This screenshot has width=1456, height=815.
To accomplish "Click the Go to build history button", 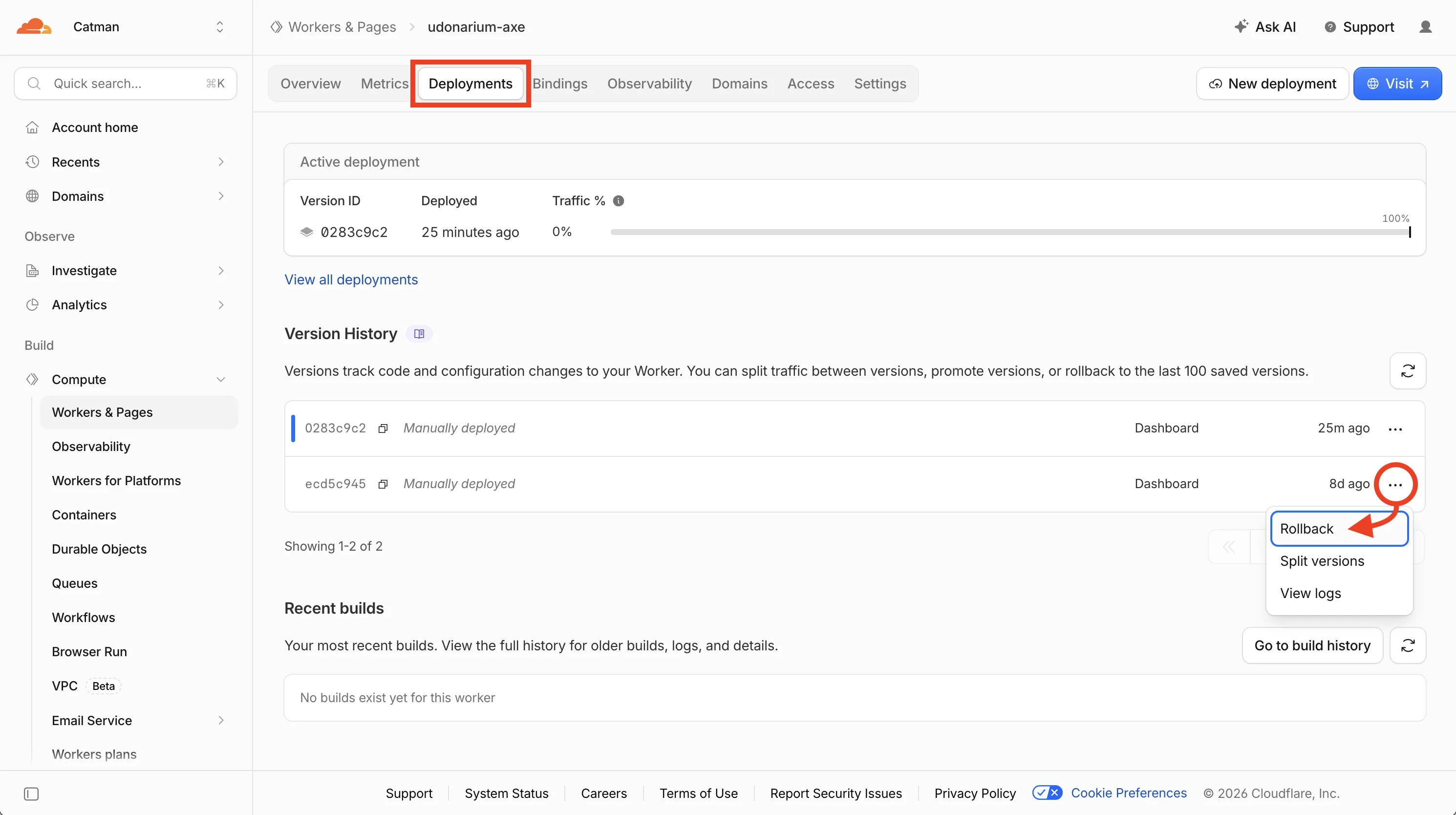I will [1312, 645].
